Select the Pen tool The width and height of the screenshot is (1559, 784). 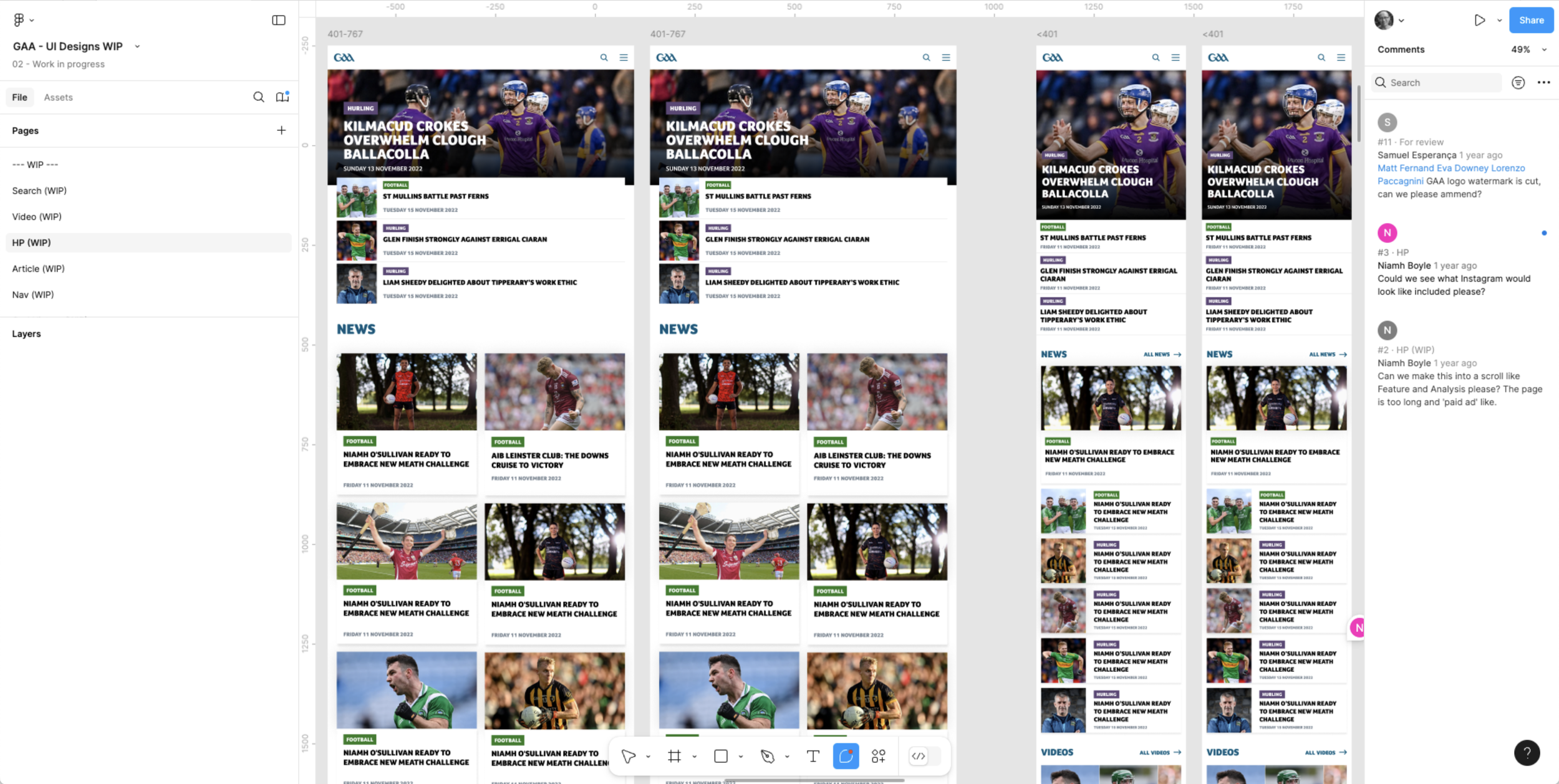[767, 756]
